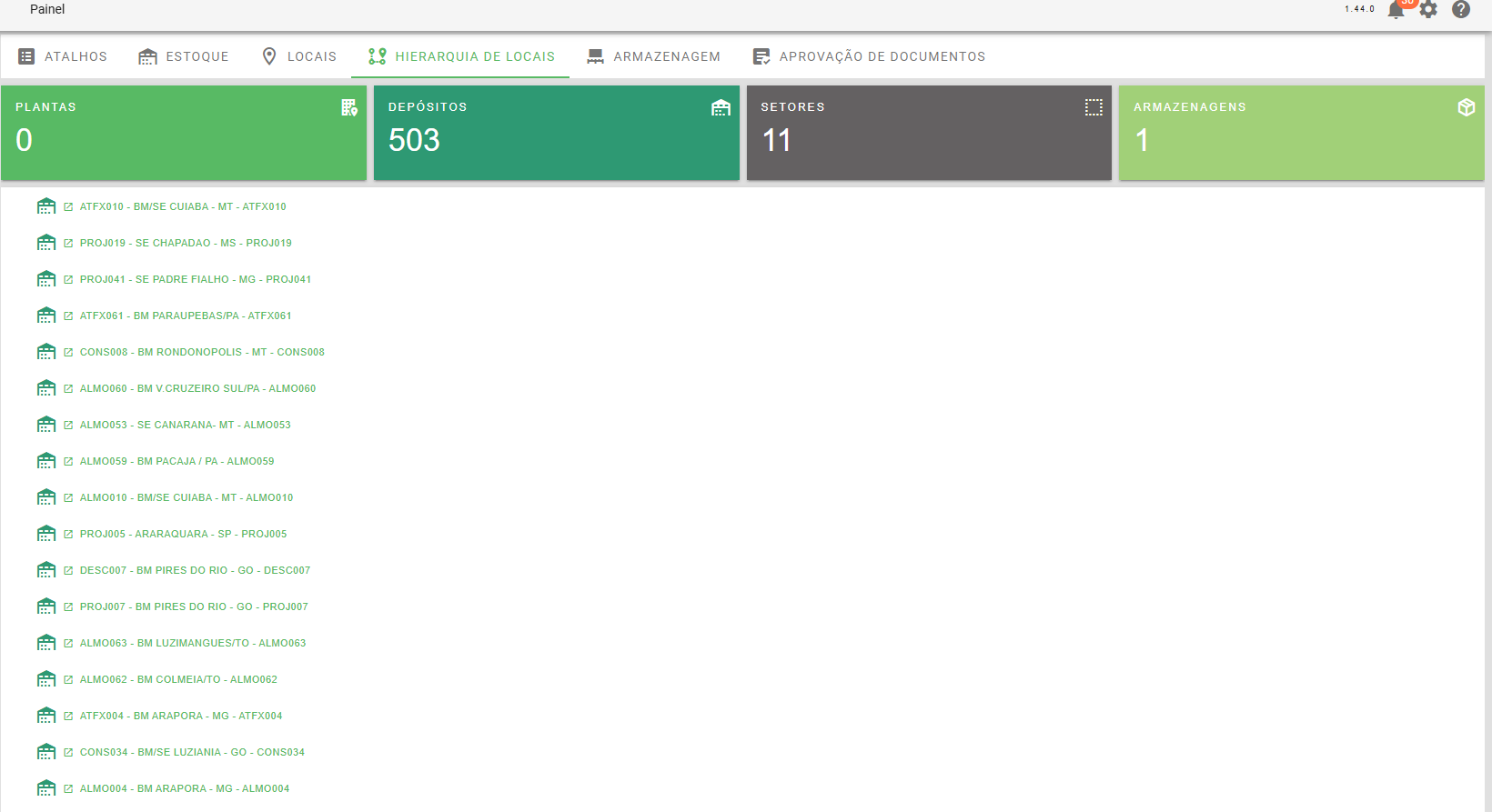The image size is (1492, 812).
Task: Open the Atalhos tab
Action: point(63,56)
